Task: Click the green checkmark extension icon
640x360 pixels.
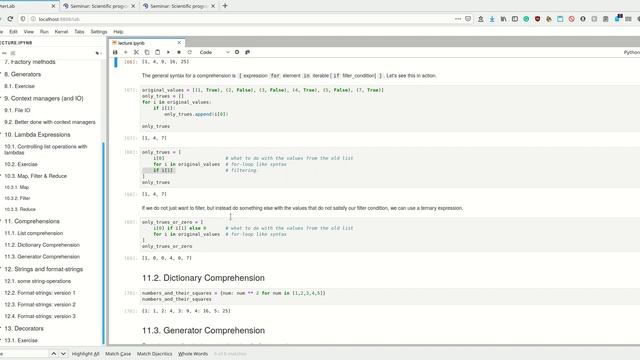Action: (x=526, y=19)
